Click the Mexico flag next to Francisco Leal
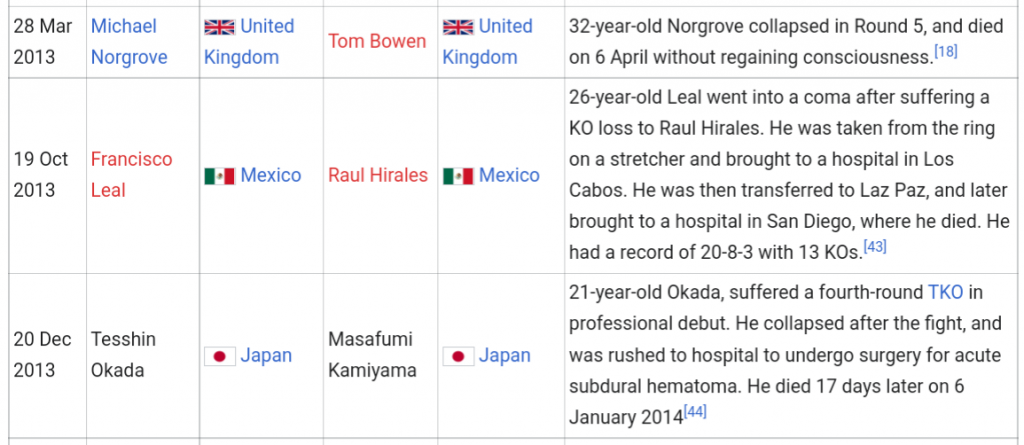The image size is (1024, 445). point(219,176)
